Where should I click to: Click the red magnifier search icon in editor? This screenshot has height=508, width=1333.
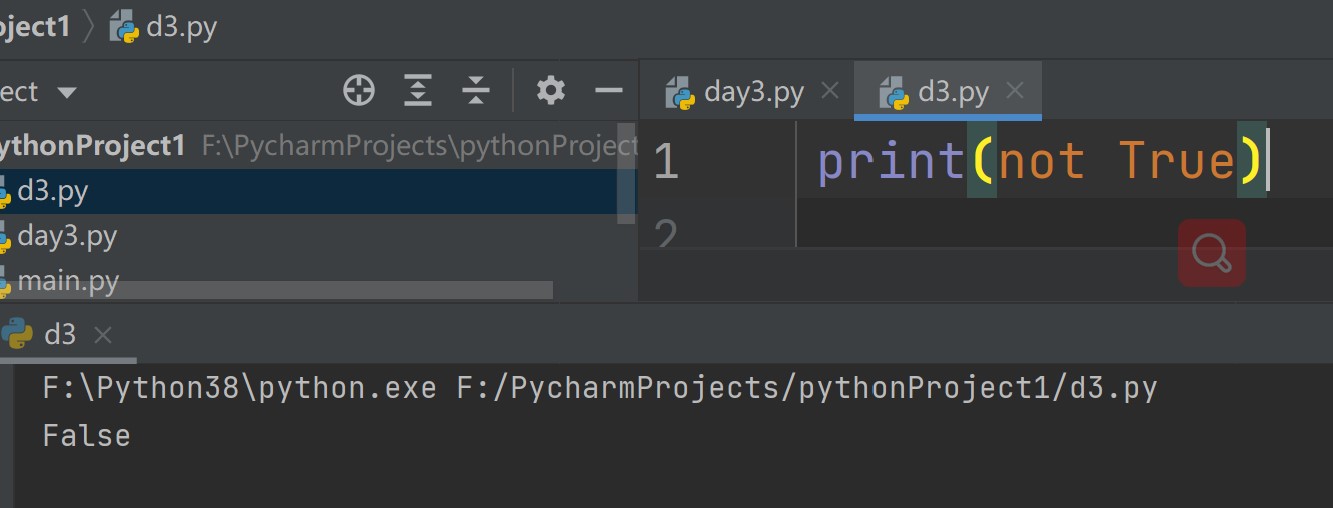[1212, 253]
